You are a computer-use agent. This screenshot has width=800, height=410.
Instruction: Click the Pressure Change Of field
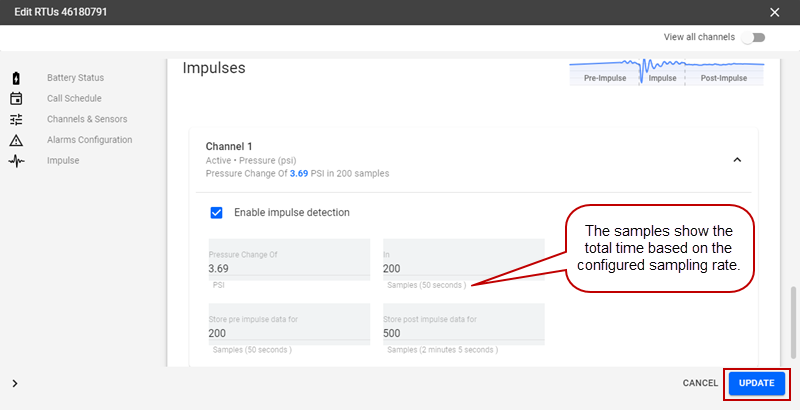(289, 268)
